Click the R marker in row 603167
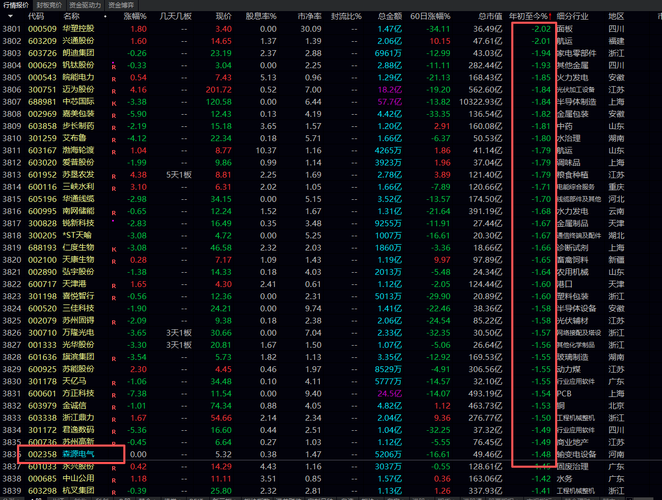The height and width of the screenshot is (500, 662). click(x=114, y=152)
